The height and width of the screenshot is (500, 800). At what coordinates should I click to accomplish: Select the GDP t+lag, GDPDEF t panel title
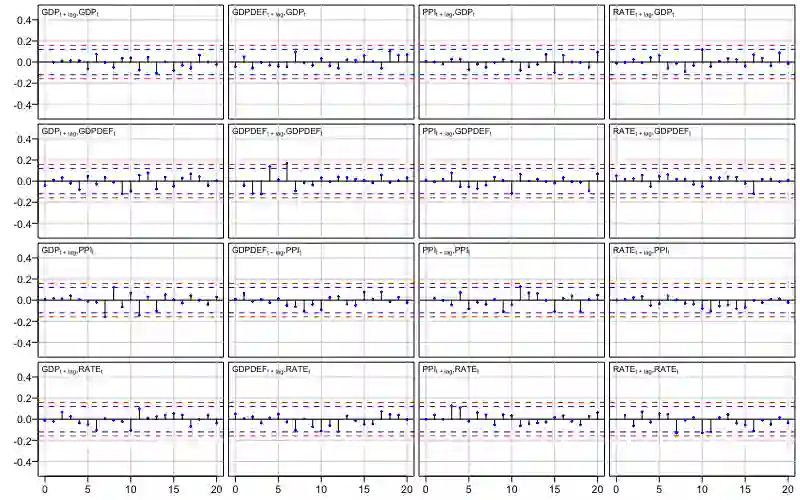[79, 132]
